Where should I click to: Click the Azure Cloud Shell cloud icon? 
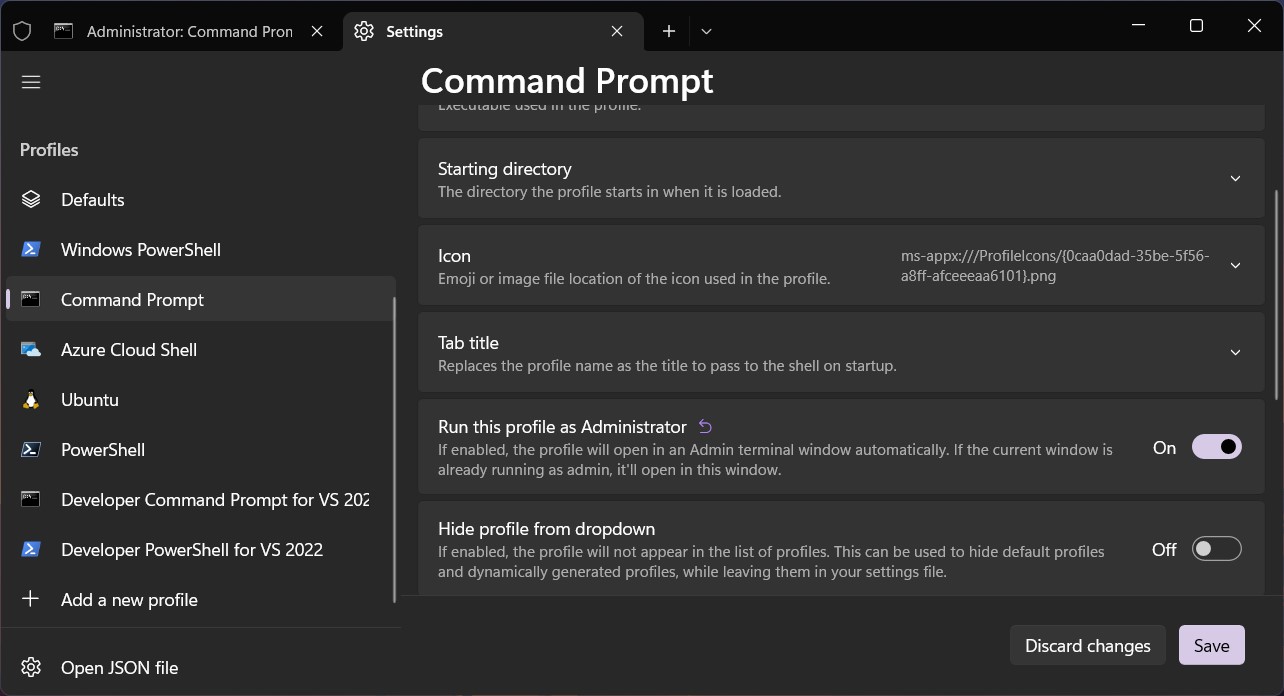pyautogui.click(x=31, y=350)
